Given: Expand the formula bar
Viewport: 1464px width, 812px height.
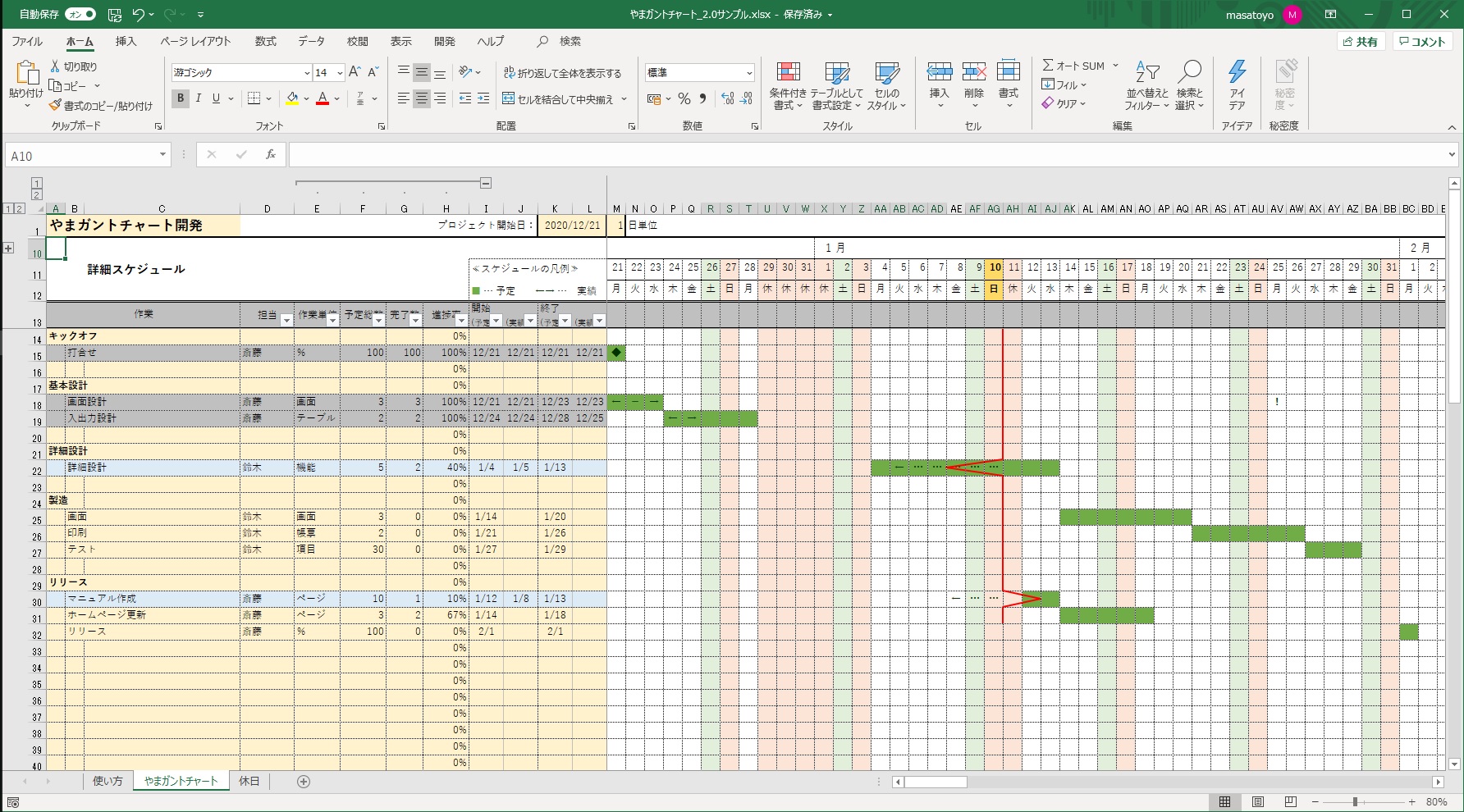Looking at the screenshot, I should tap(1452, 154).
